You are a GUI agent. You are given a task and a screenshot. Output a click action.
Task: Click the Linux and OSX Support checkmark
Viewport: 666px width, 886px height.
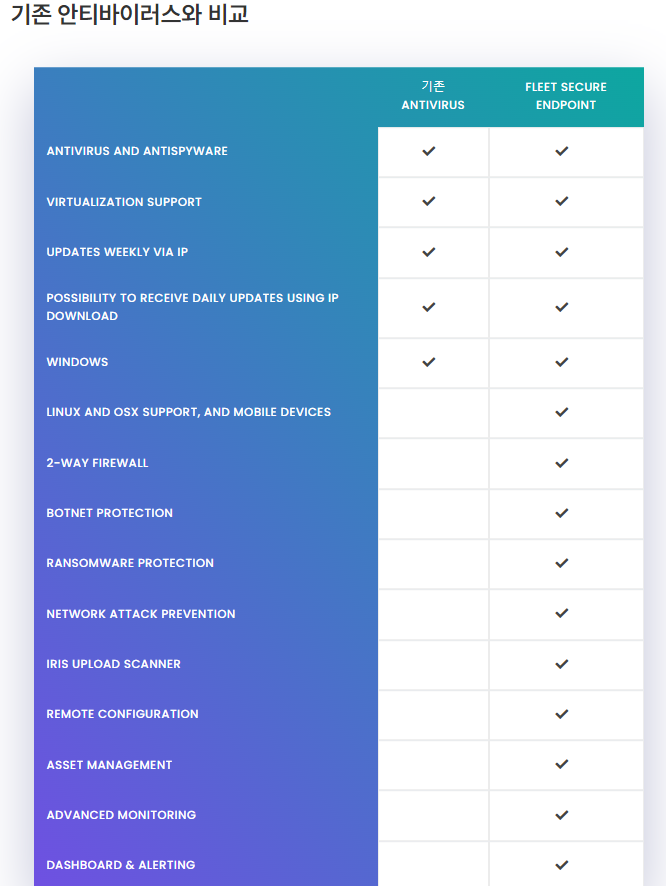click(562, 412)
